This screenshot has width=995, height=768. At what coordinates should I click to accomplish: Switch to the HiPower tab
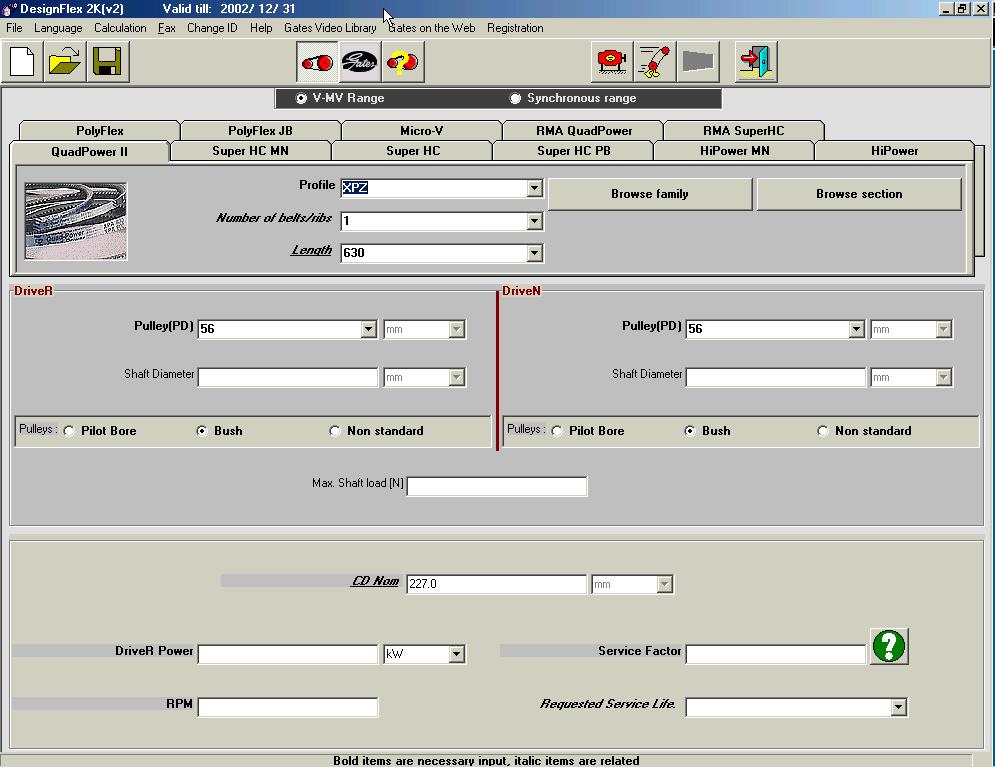tap(894, 151)
